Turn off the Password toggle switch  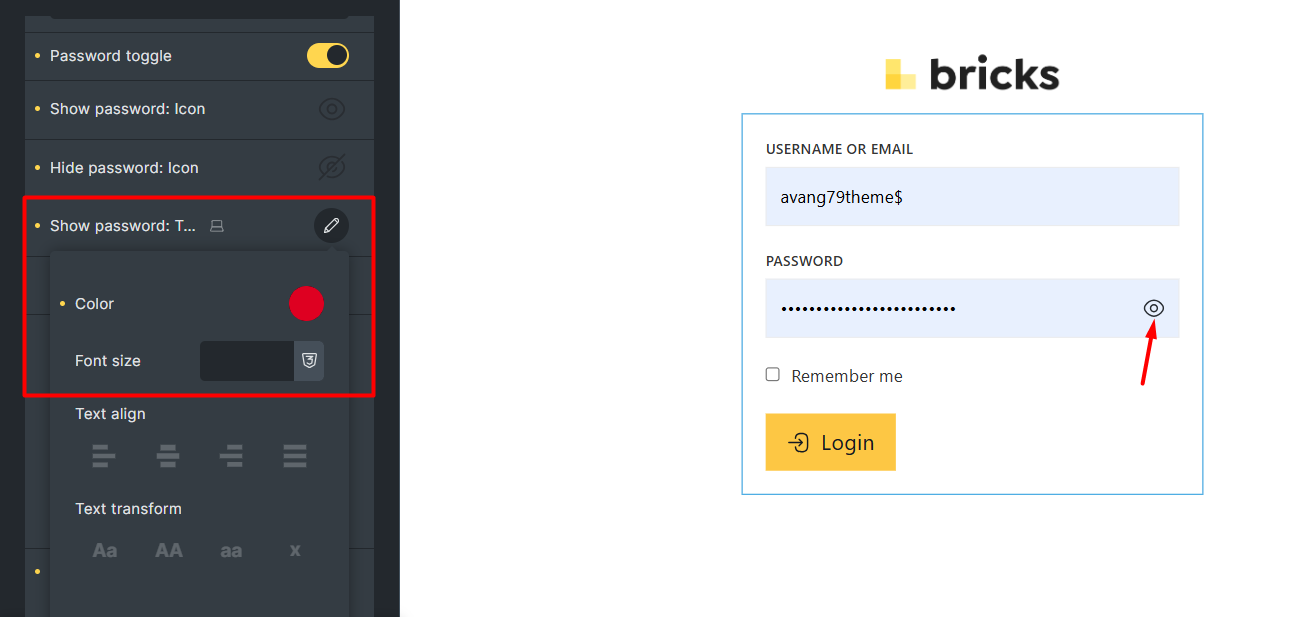point(328,56)
